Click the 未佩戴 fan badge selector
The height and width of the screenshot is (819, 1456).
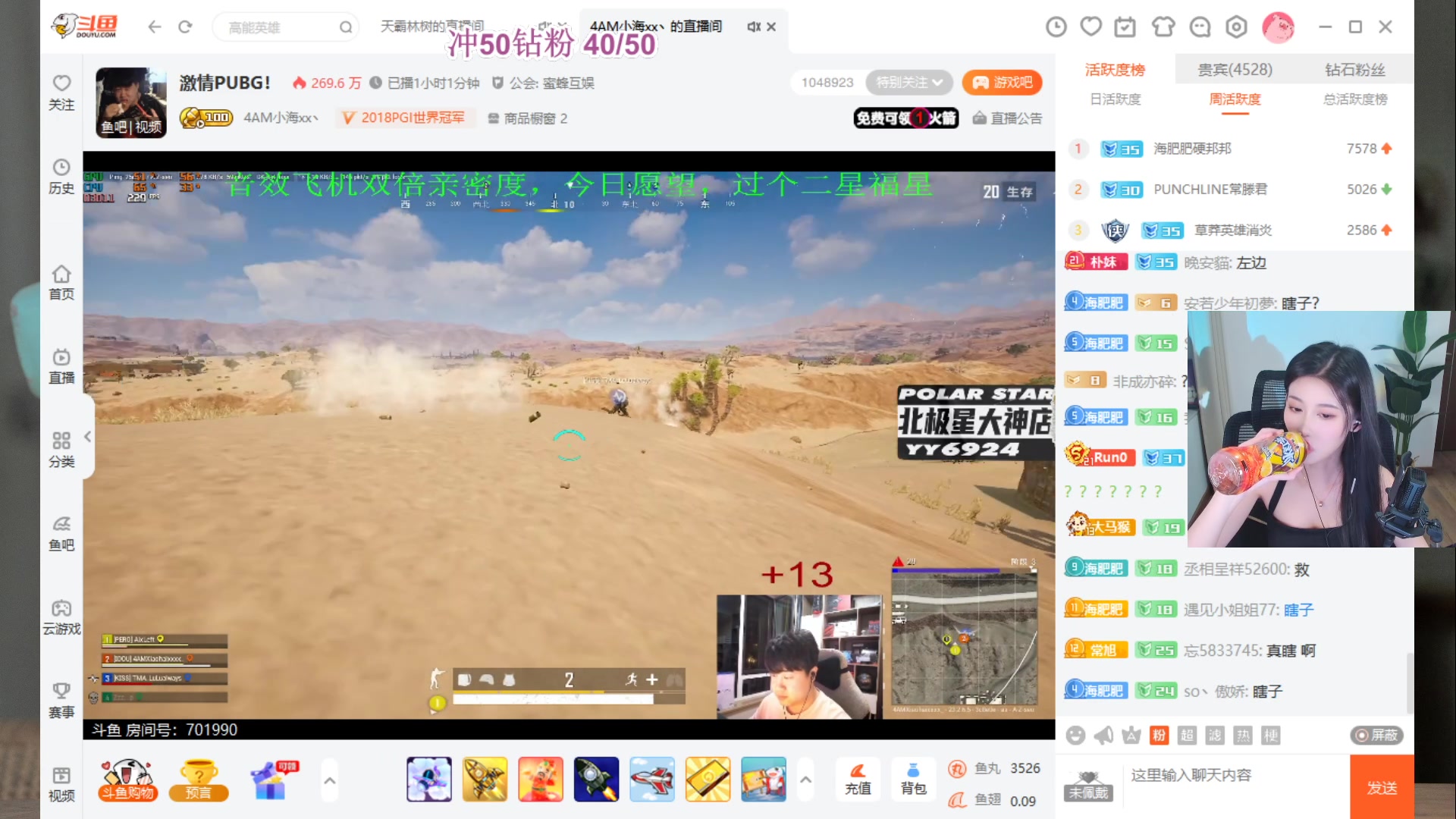pyautogui.click(x=1088, y=786)
